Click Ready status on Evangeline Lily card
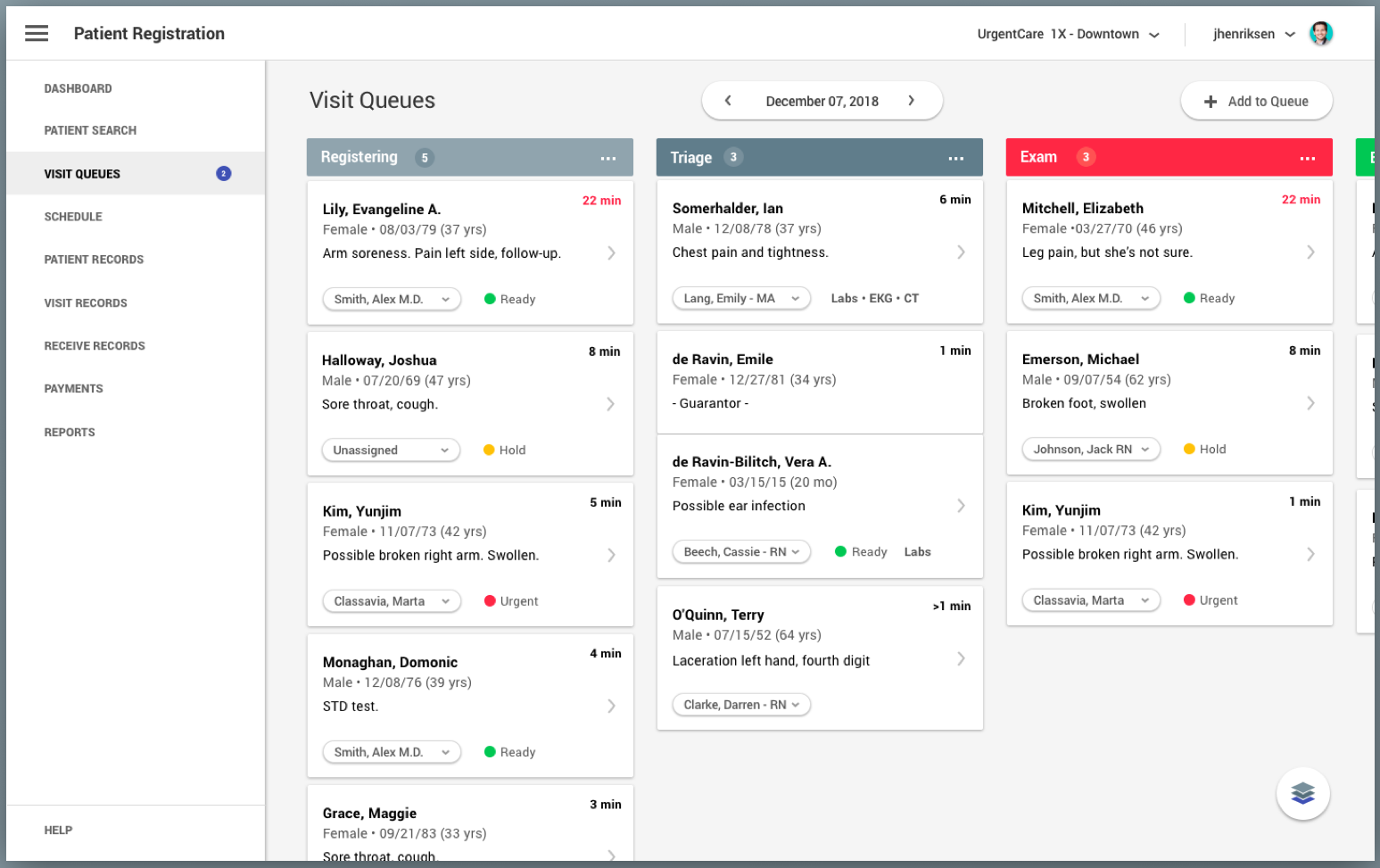Image resolution: width=1380 pixels, height=868 pixels. (x=509, y=300)
